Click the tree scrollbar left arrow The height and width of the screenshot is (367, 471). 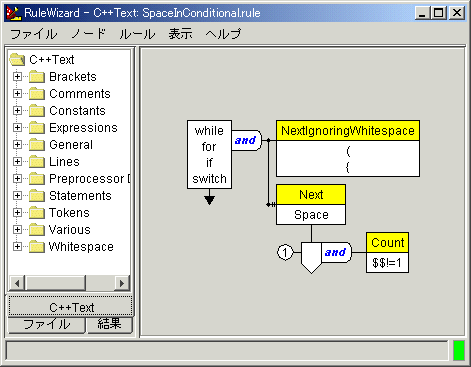coord(17,283)
